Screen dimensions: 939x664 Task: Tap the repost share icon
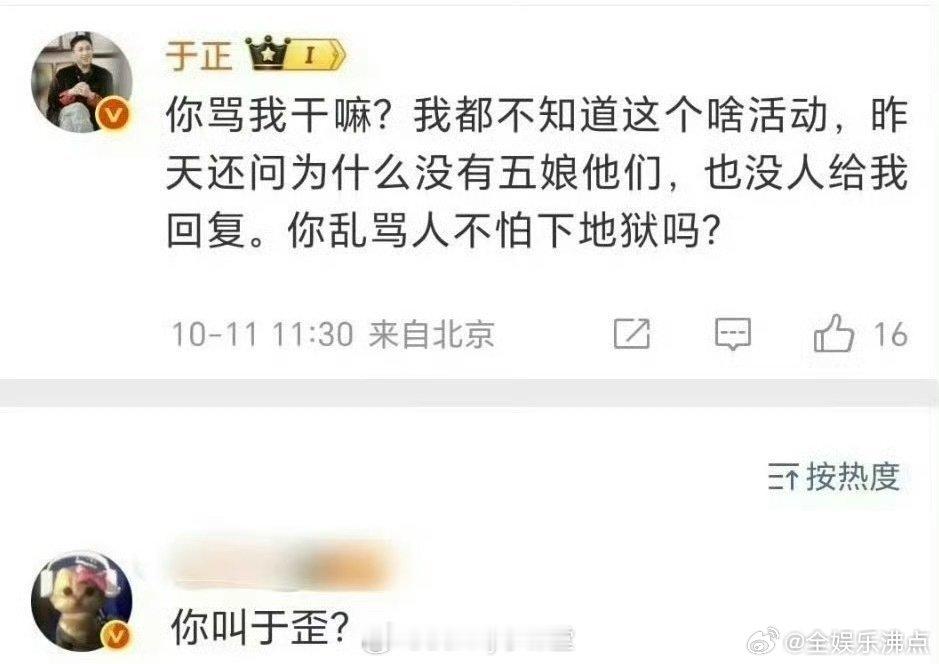click(632, 333)
